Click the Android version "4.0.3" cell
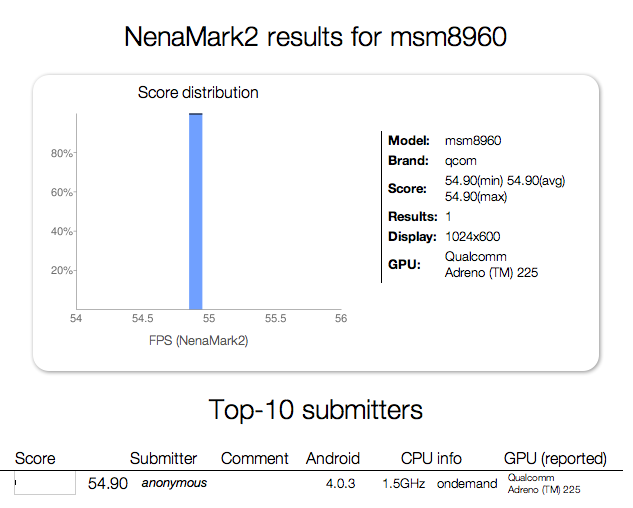The height and width of the screenshot is (508, 633). pos(342,483)
